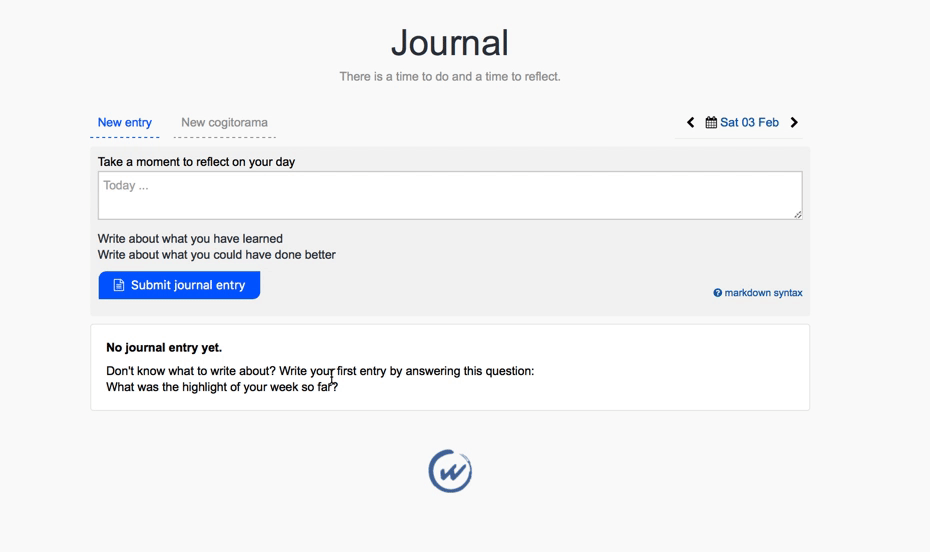Screen dimensions: 930x552
Task: Focus the 'Today ...' reflection text area
Action: [450, 196]
